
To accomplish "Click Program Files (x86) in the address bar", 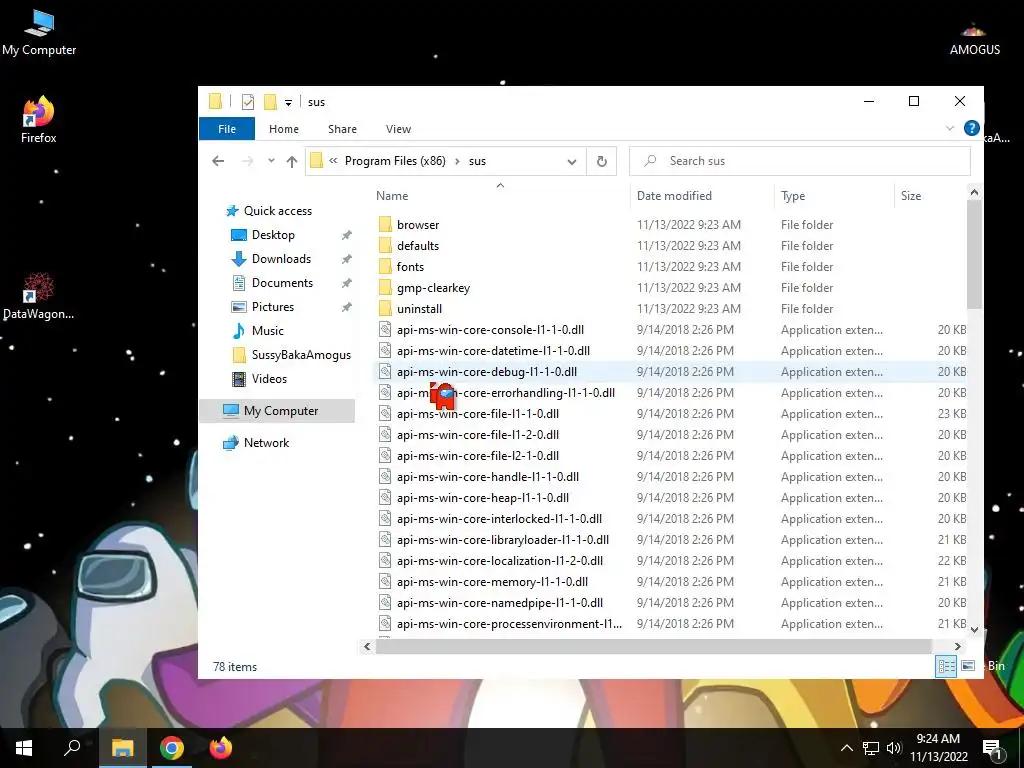I will (x=395, y=161).
